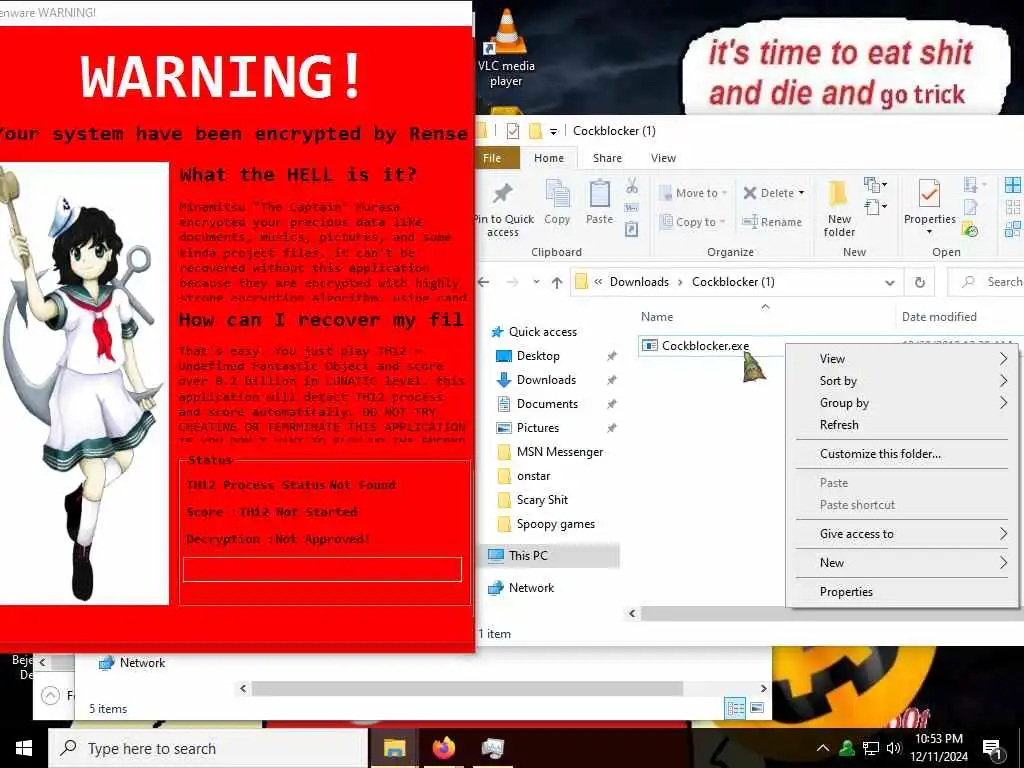Select Customize this folder... option
This screenshot has width=1024, height=768.
pos(902,454)
